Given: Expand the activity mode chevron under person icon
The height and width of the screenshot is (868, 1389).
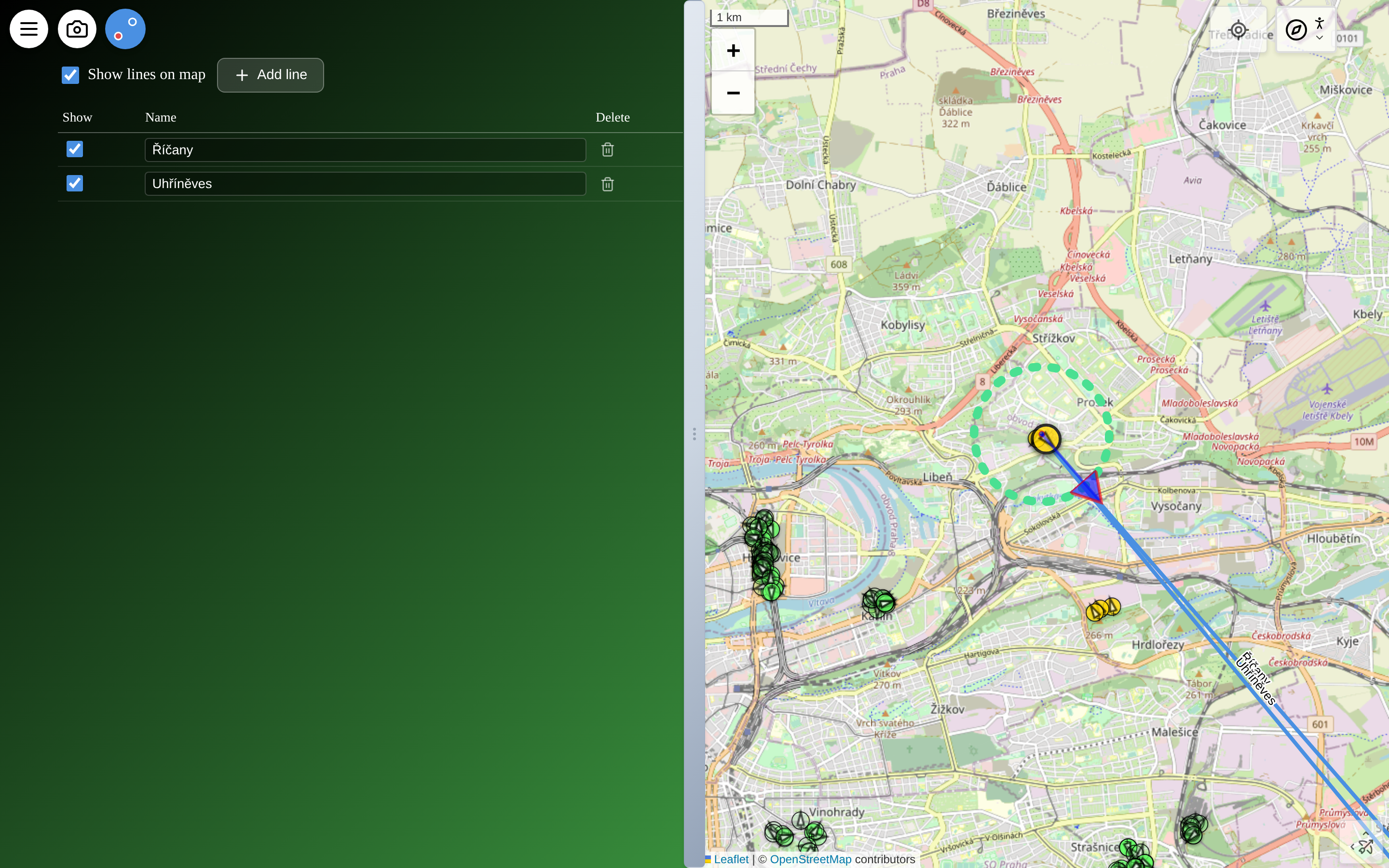Looking at the screenshot, I should [1320, 38].
